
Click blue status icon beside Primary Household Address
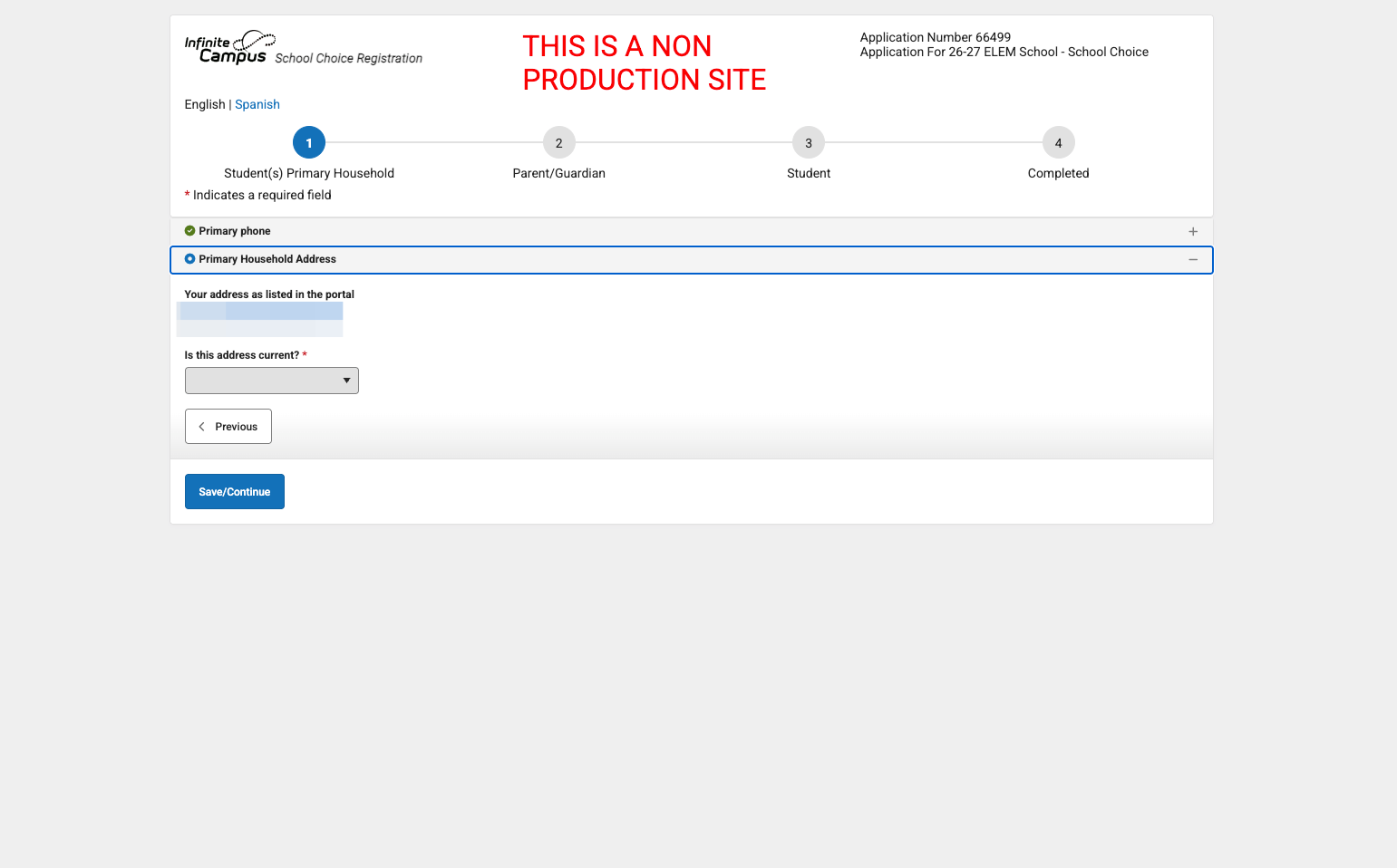point(190,259)
